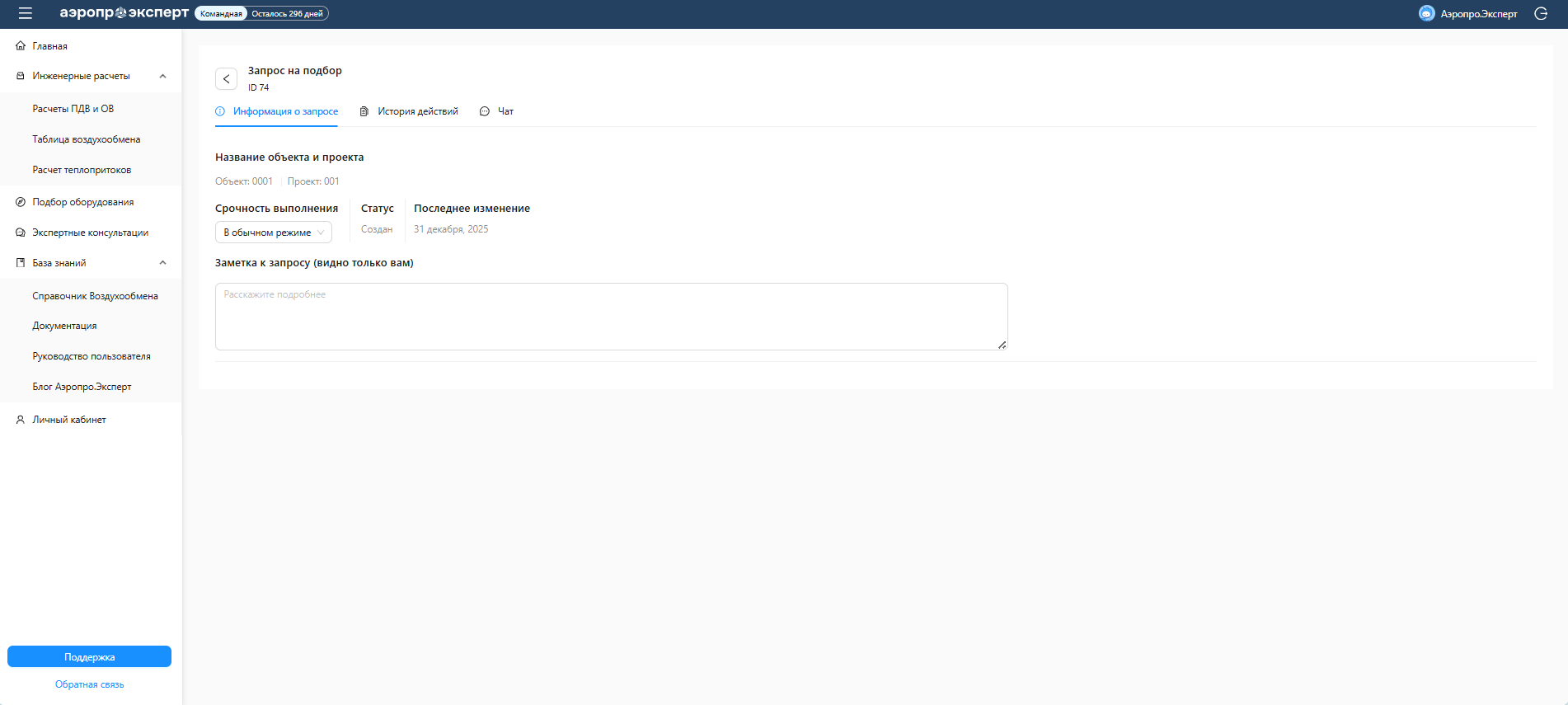Collapse the Инженерные расчеты section
This screenshot has height=705, width=1568.
point(162,76)
